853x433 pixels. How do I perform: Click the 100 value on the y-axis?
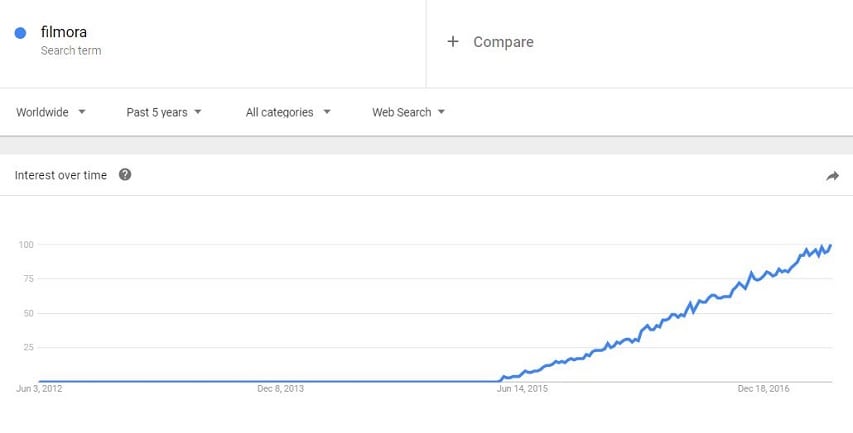tap(25, 245)
